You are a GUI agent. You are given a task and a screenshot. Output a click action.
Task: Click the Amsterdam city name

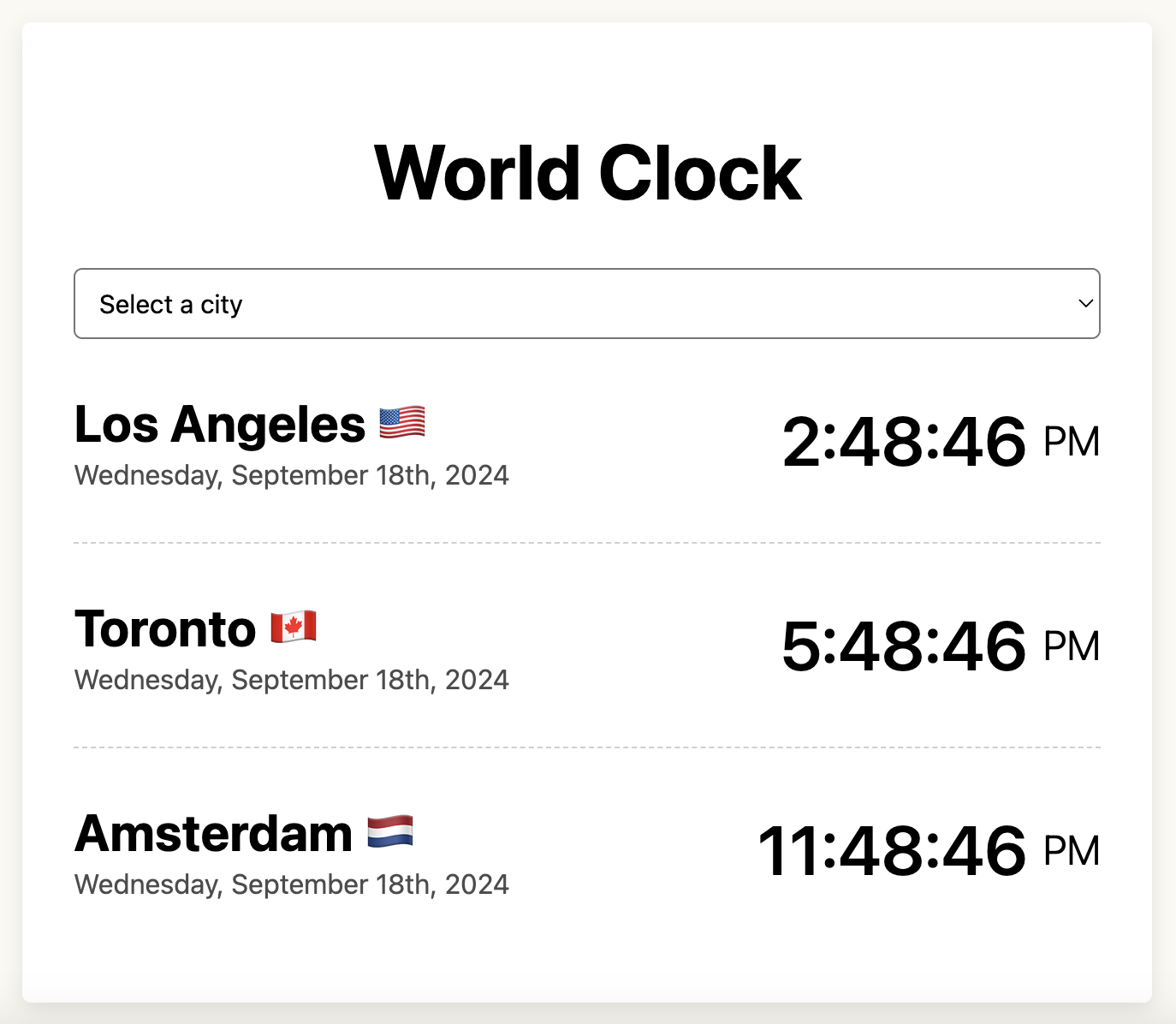pos(212,832)
